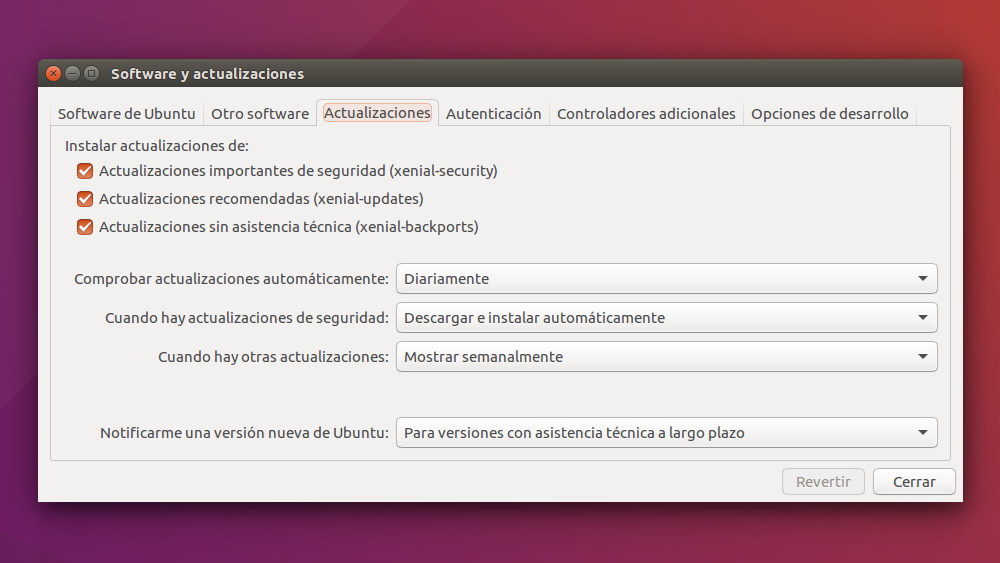Click the 'Cuando hay otras actualizaciones:' label

pos(273,356)
